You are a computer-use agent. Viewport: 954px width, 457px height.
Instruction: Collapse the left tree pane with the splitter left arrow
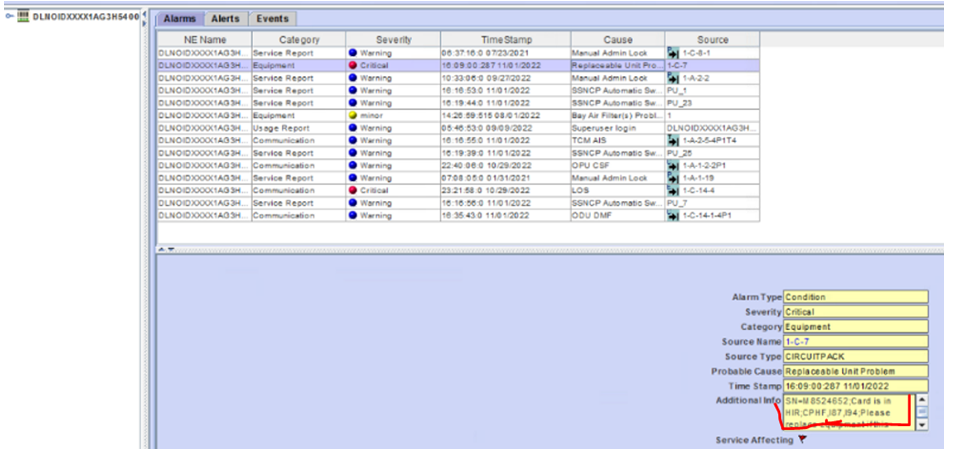pyautogui.click(x=145, y=14)
